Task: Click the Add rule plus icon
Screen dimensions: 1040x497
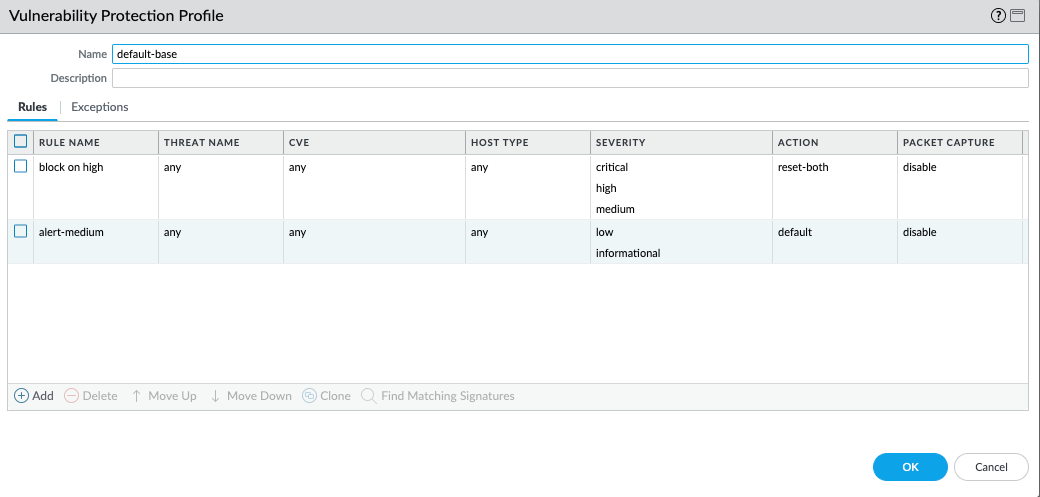Action: [x=21, y=396]
